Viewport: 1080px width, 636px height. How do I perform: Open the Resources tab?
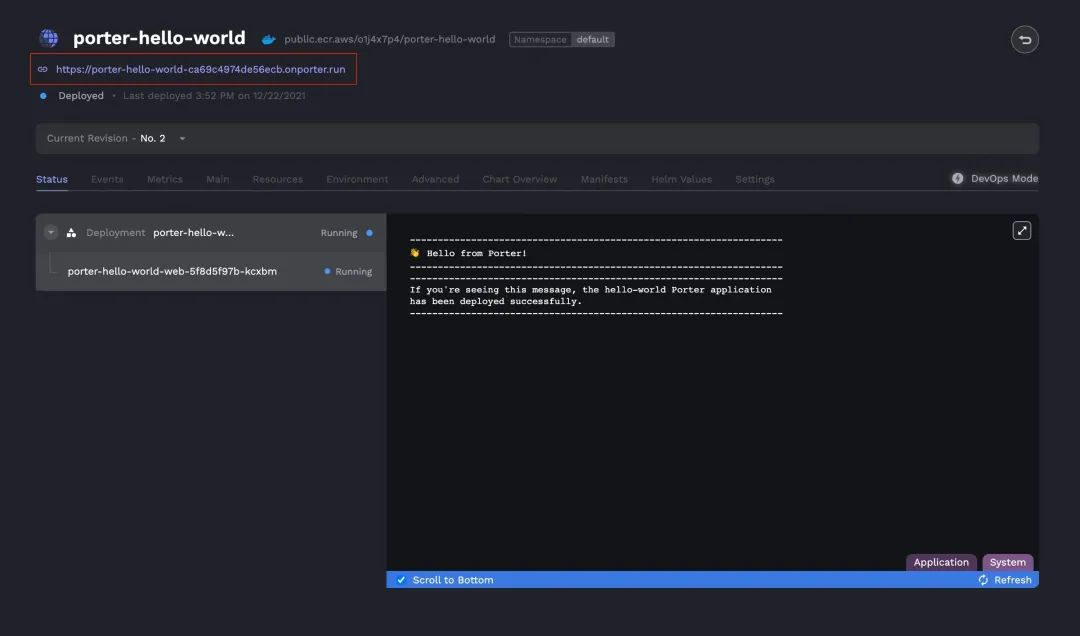pos(278,179)
